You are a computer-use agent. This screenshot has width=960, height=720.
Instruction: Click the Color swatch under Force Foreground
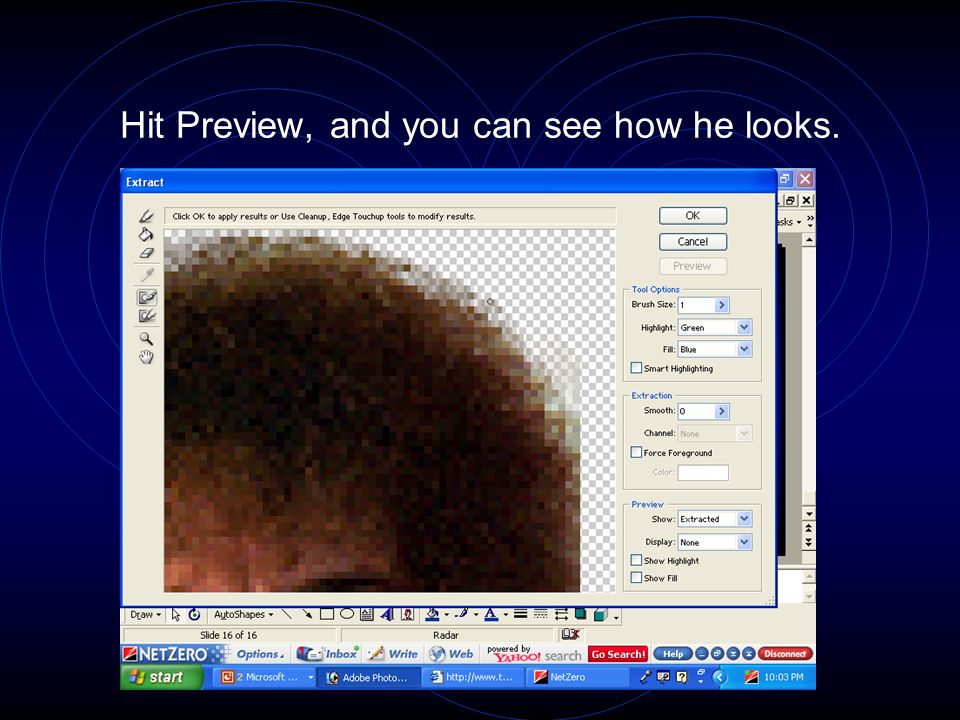point(703,473)
